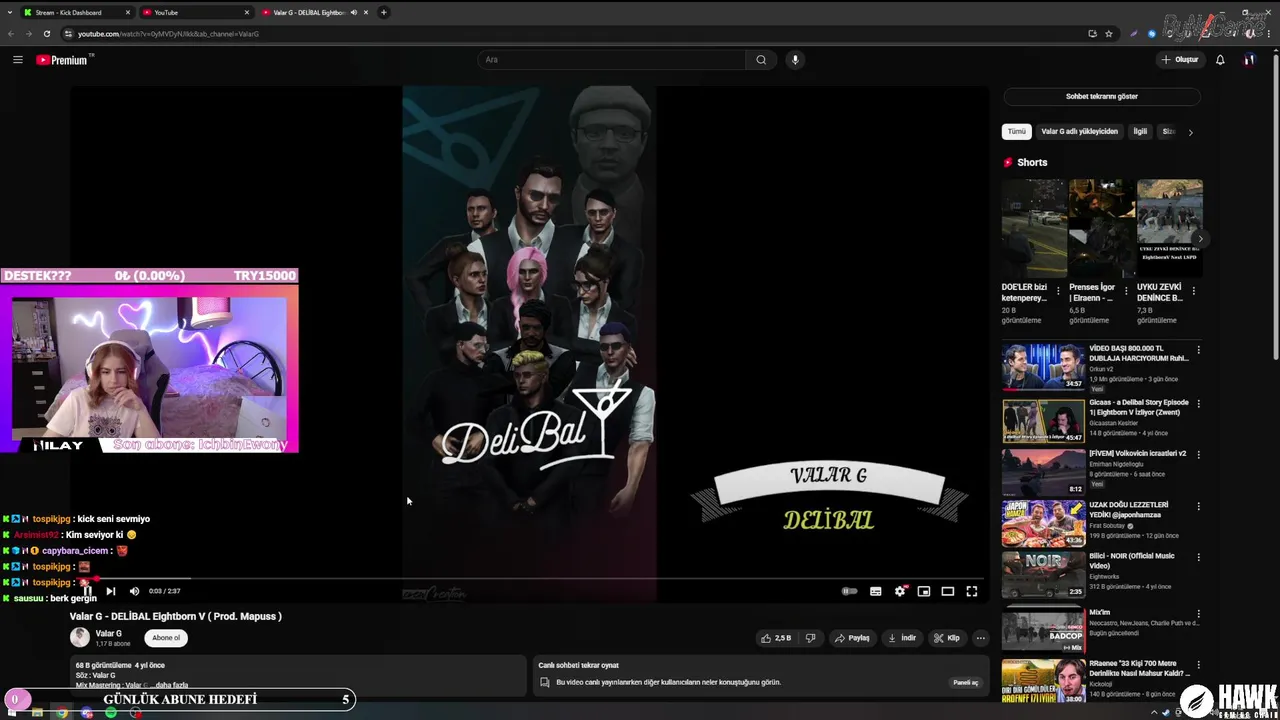This screenshot has width=1280, height=720.
Task: Play 'VİDEO BAŞI 800.000 TL' suggested video
Action: coord(1043,367)
